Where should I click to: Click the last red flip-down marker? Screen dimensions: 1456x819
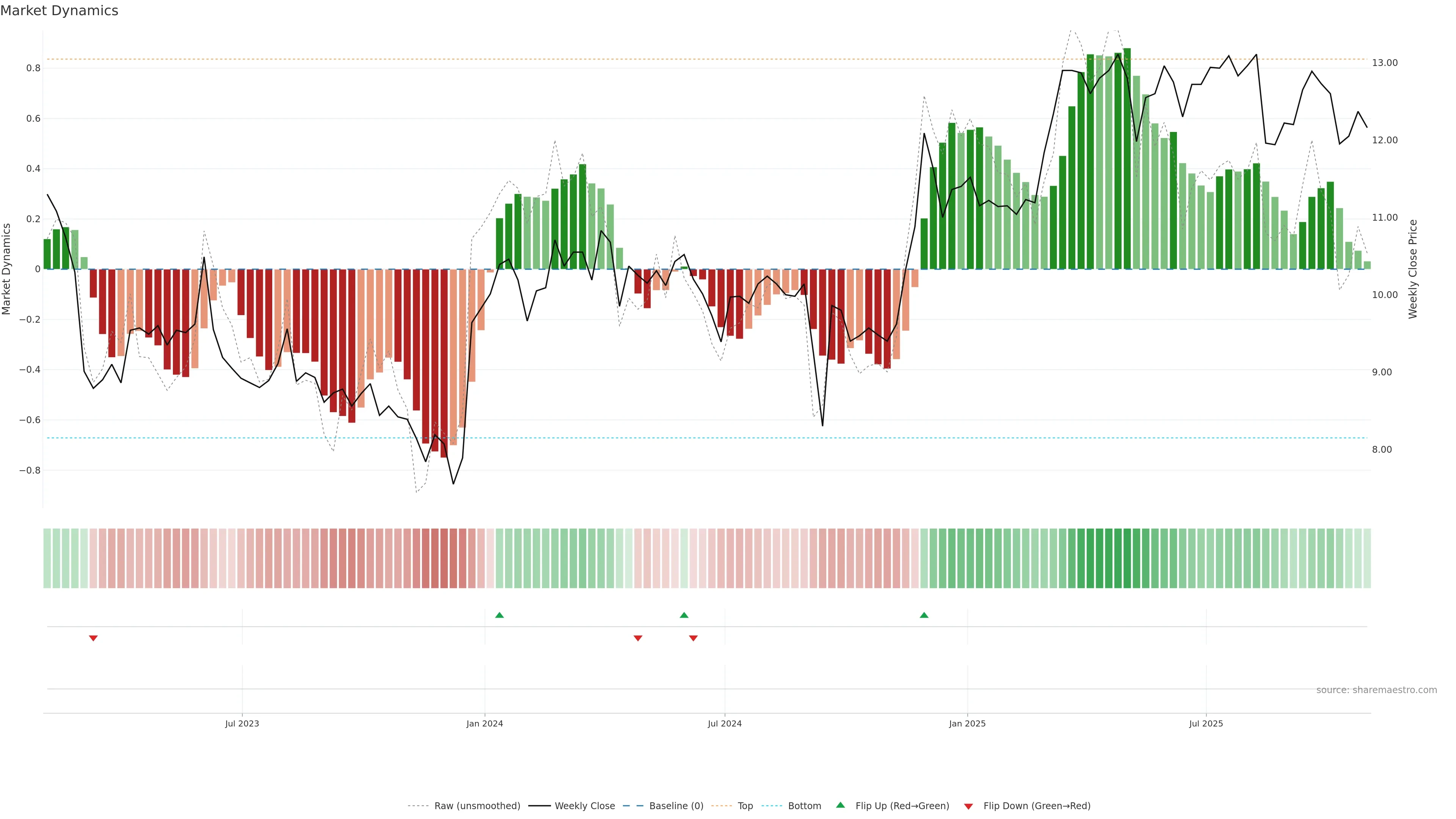point(693,638)
